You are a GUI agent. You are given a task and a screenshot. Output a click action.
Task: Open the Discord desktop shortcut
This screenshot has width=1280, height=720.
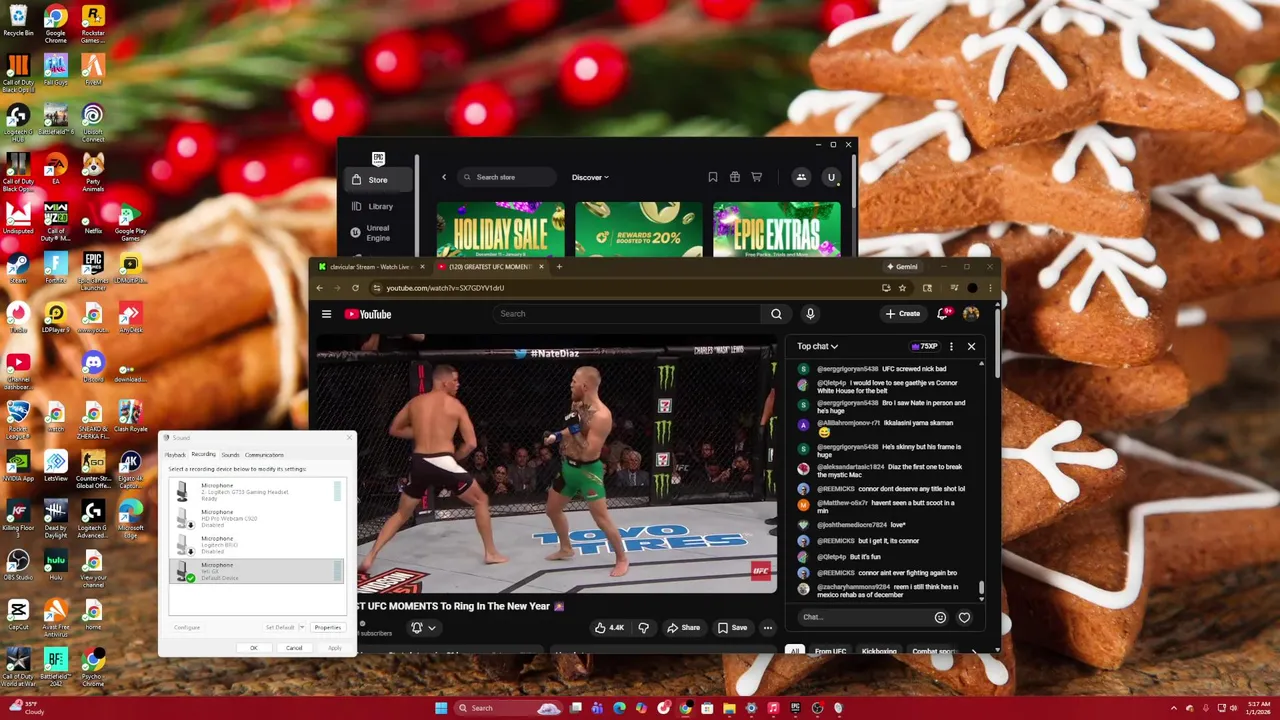coord(93,367)
